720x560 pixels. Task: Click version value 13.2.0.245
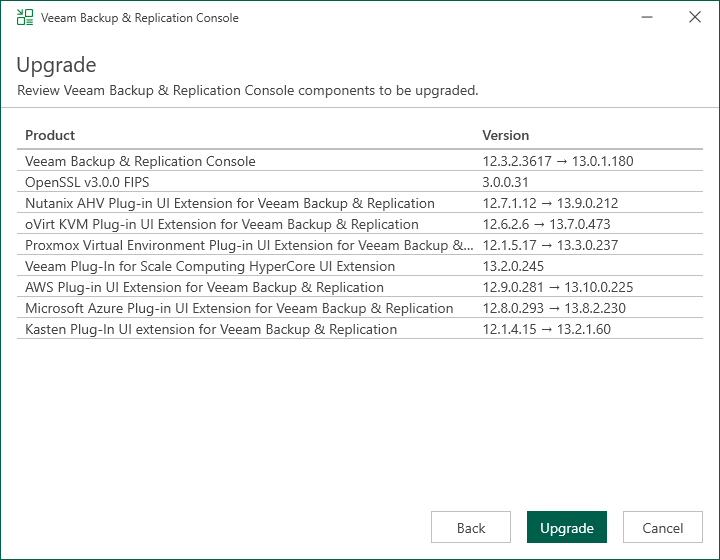click(x=513, y=266)
